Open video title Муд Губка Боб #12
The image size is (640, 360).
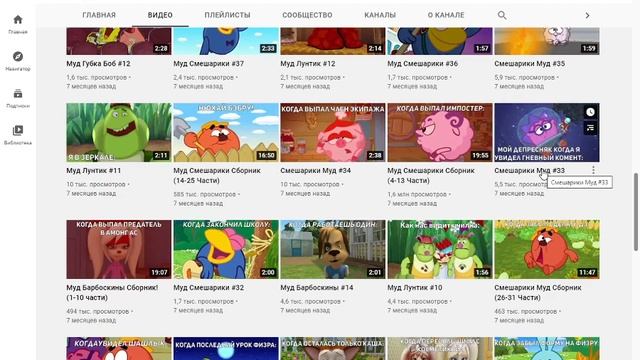[98, 64]
